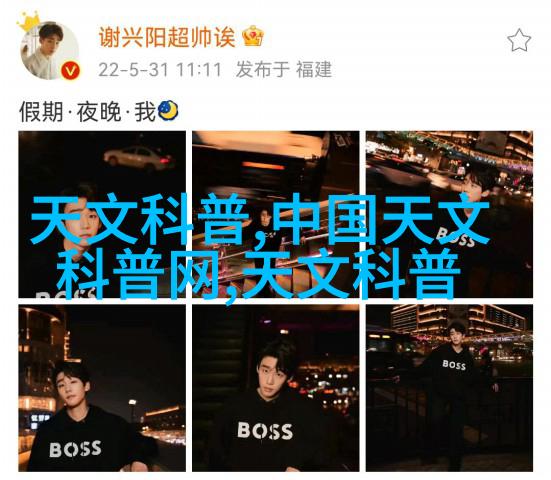Open username 谢兴阳超帅诶 profile link
This screenshot has width=551, height=480.
tap(167, 37)
